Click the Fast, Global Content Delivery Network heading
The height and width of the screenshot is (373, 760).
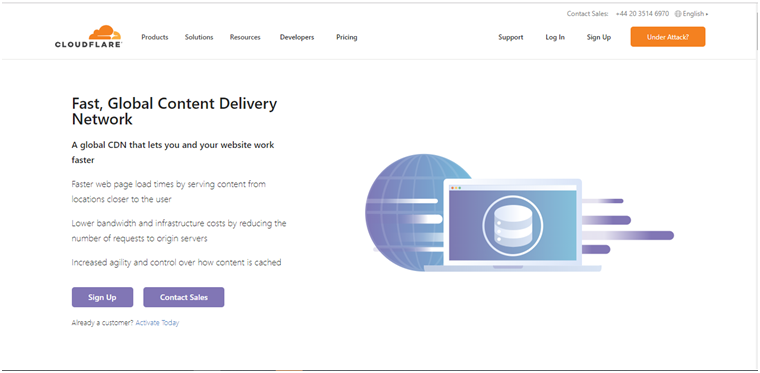click(174, 111)
